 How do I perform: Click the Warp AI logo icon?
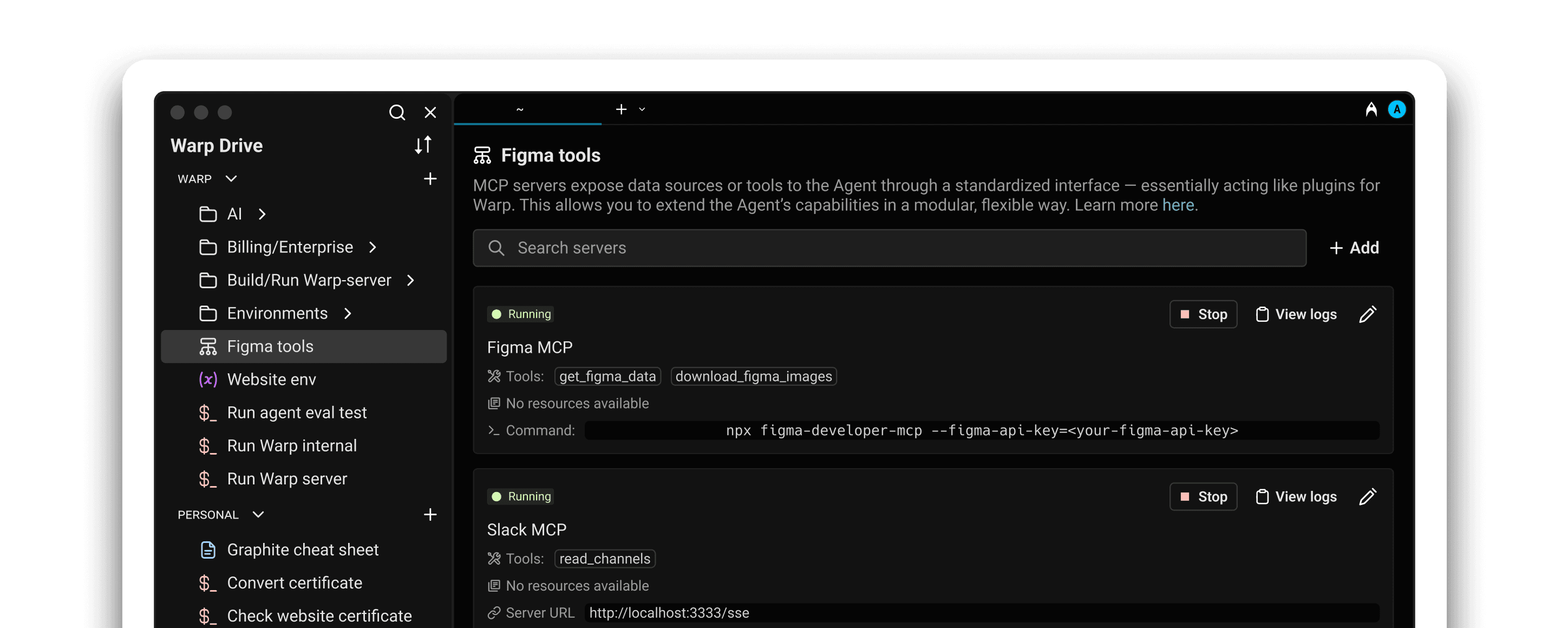pyautogui.click(x=1371, y=109)
